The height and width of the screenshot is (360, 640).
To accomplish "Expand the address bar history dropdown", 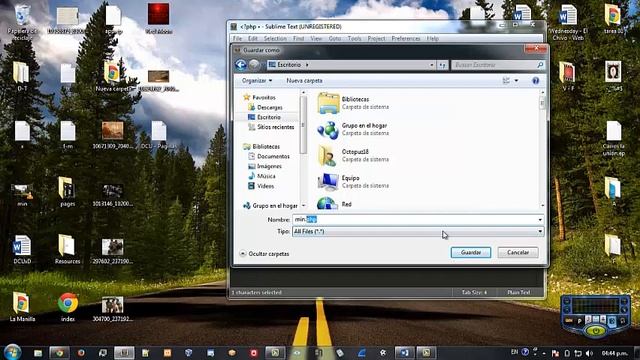I will (431, 65).
